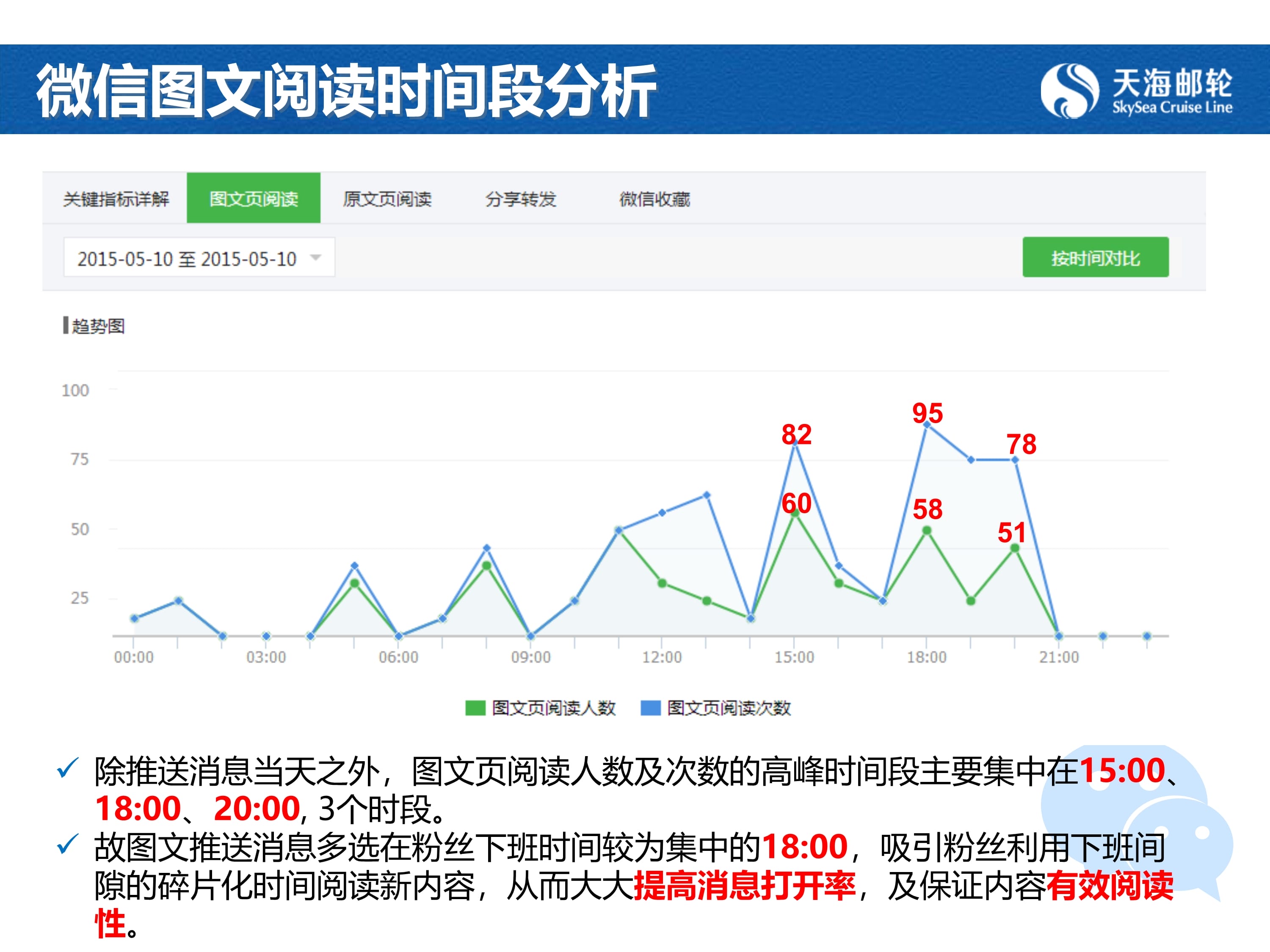Click the 15:00 axis label
The width and height of the screenshot is (1270, 952).
[794, 657]
